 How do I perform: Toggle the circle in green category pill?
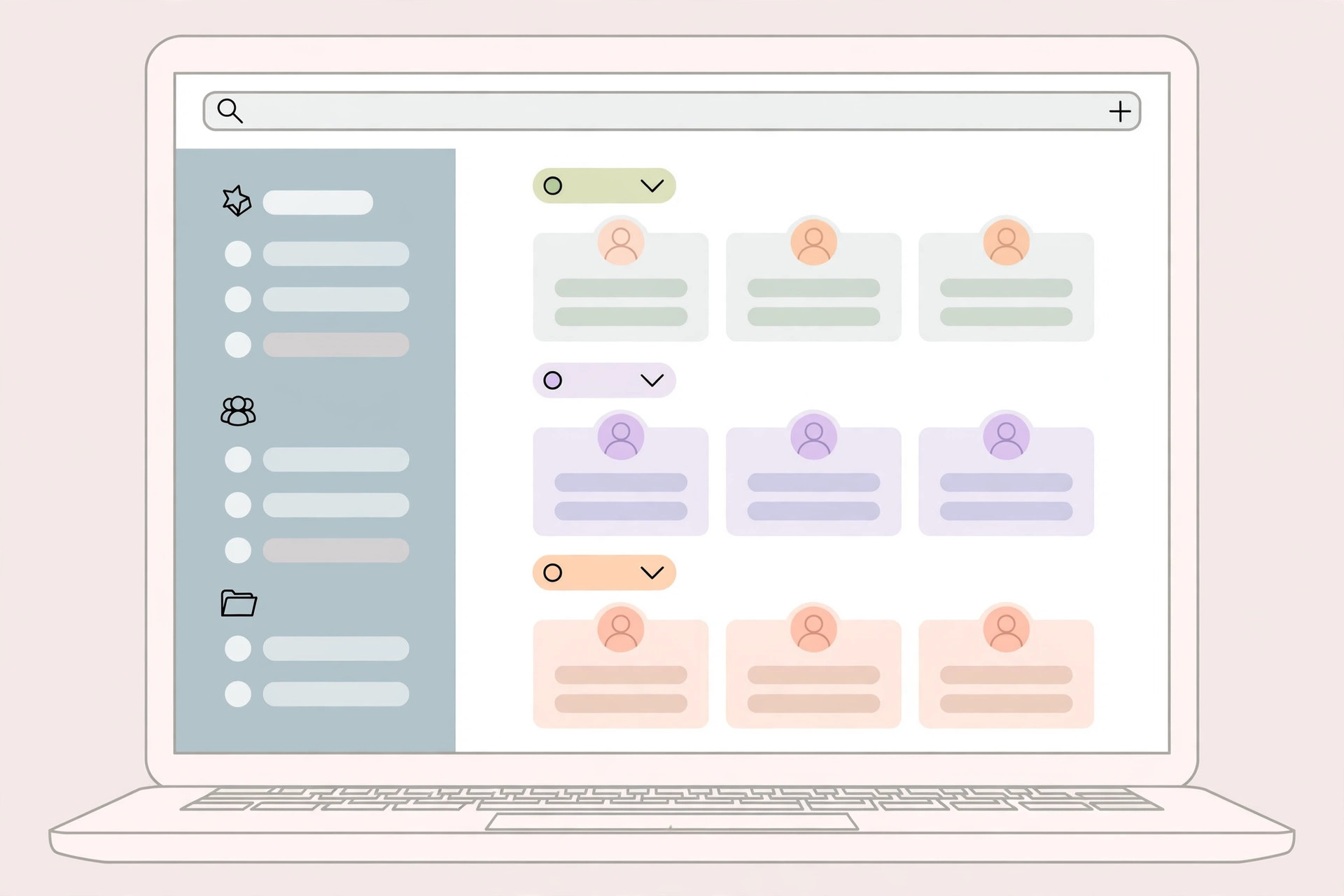point(552,185)
